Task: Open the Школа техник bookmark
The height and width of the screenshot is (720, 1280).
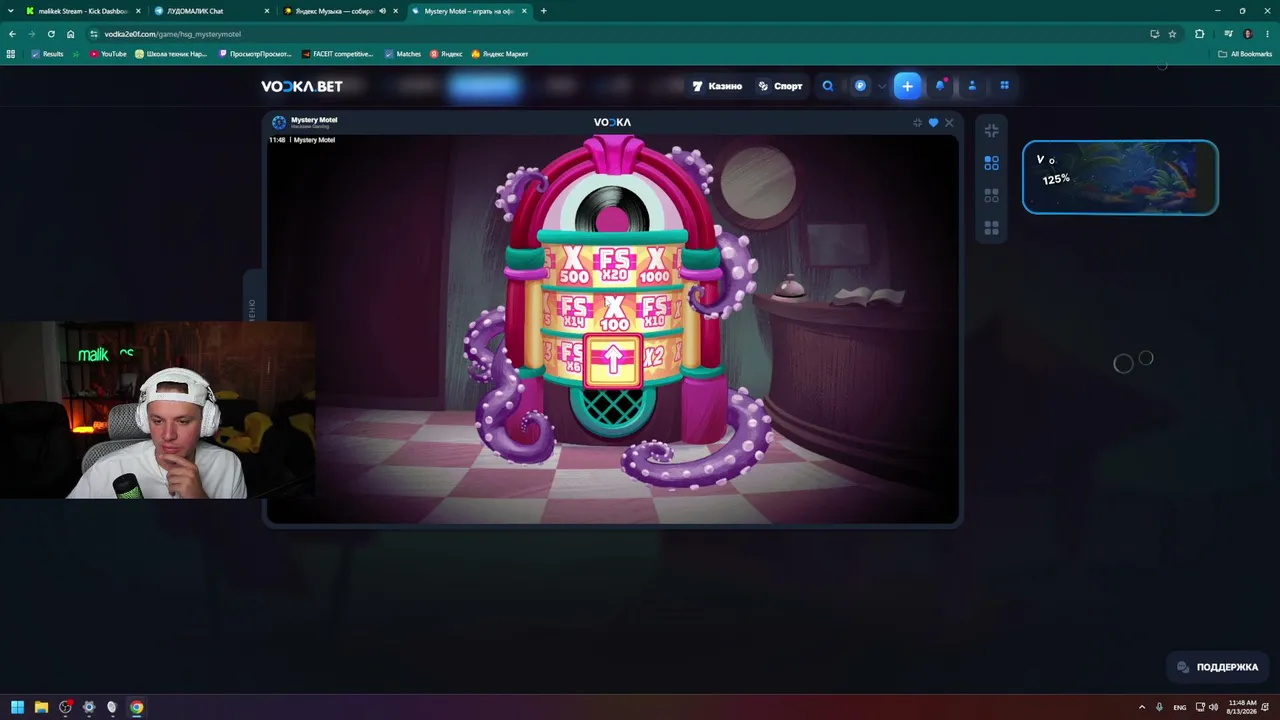Action: coord(171,54)
